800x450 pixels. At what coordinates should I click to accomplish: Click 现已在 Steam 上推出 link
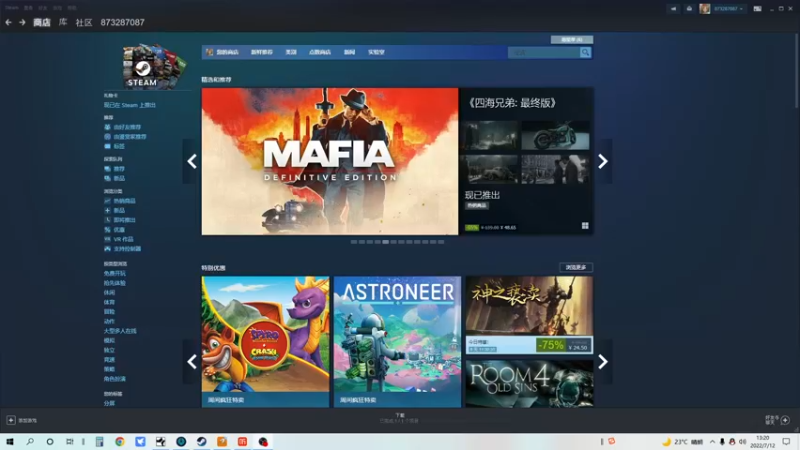coord(130,105)
